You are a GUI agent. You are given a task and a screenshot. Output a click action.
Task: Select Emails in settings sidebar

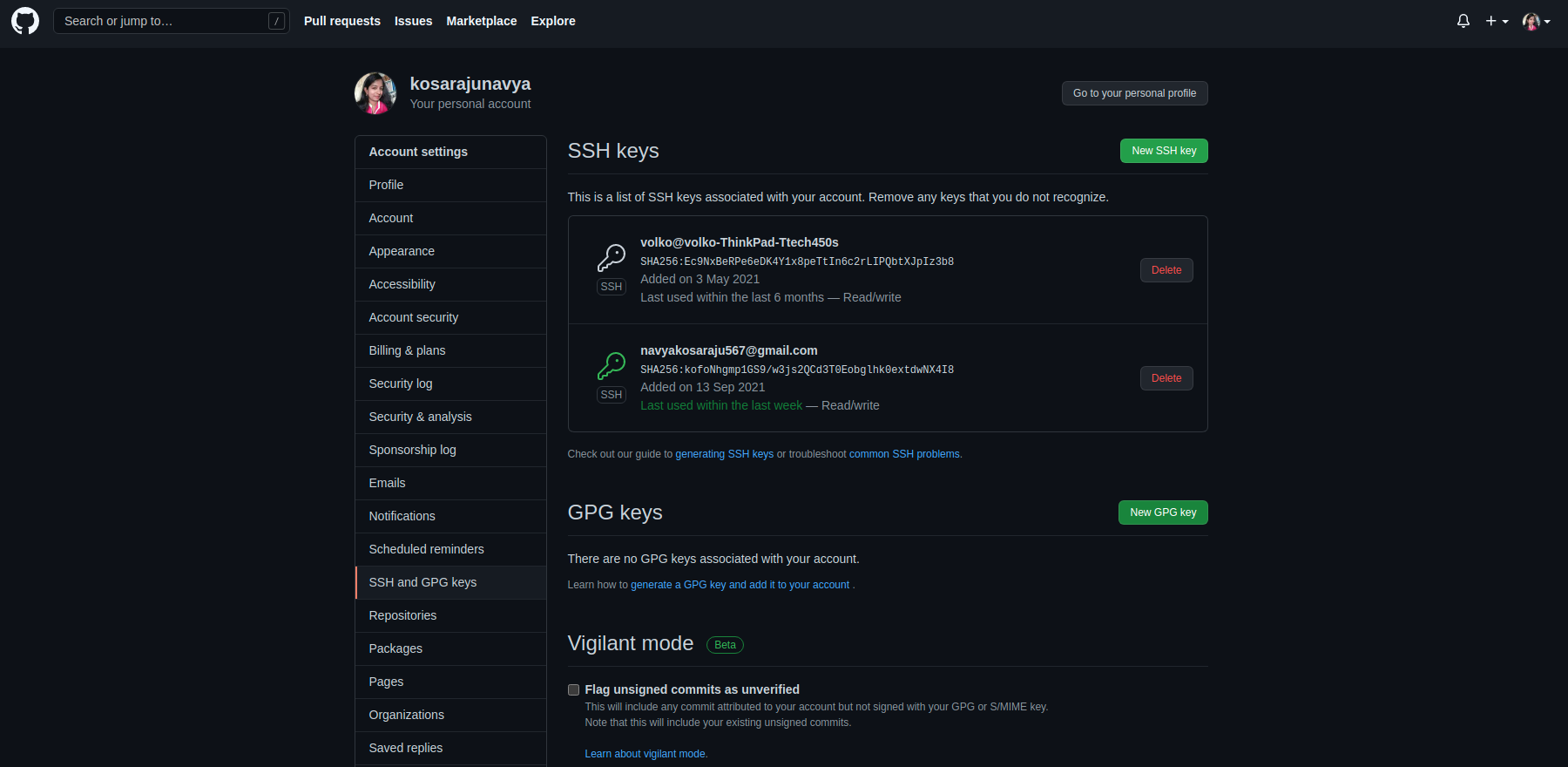450,483
